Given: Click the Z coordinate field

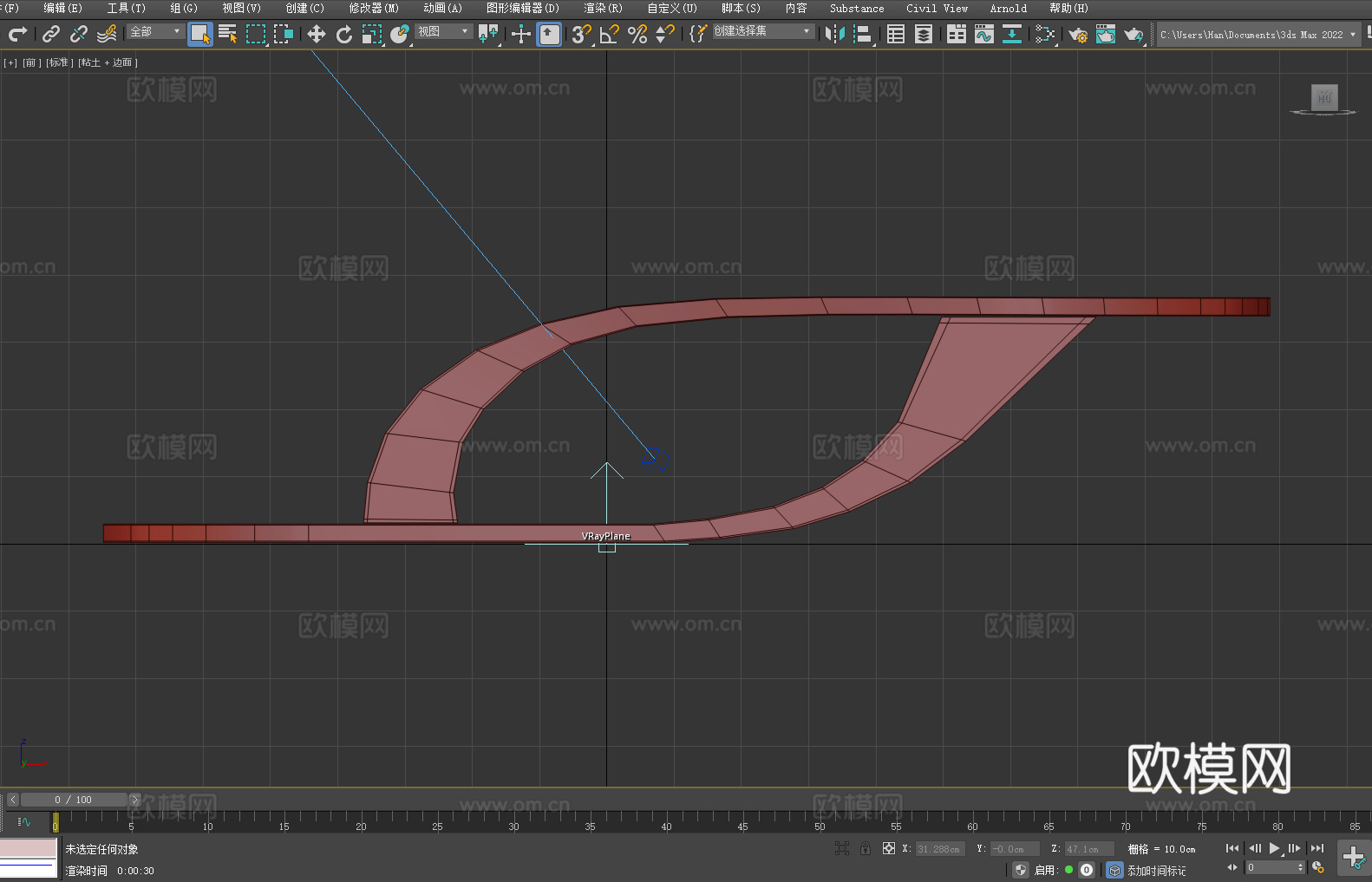Looking at the screenshot, I should [1088, 849].
